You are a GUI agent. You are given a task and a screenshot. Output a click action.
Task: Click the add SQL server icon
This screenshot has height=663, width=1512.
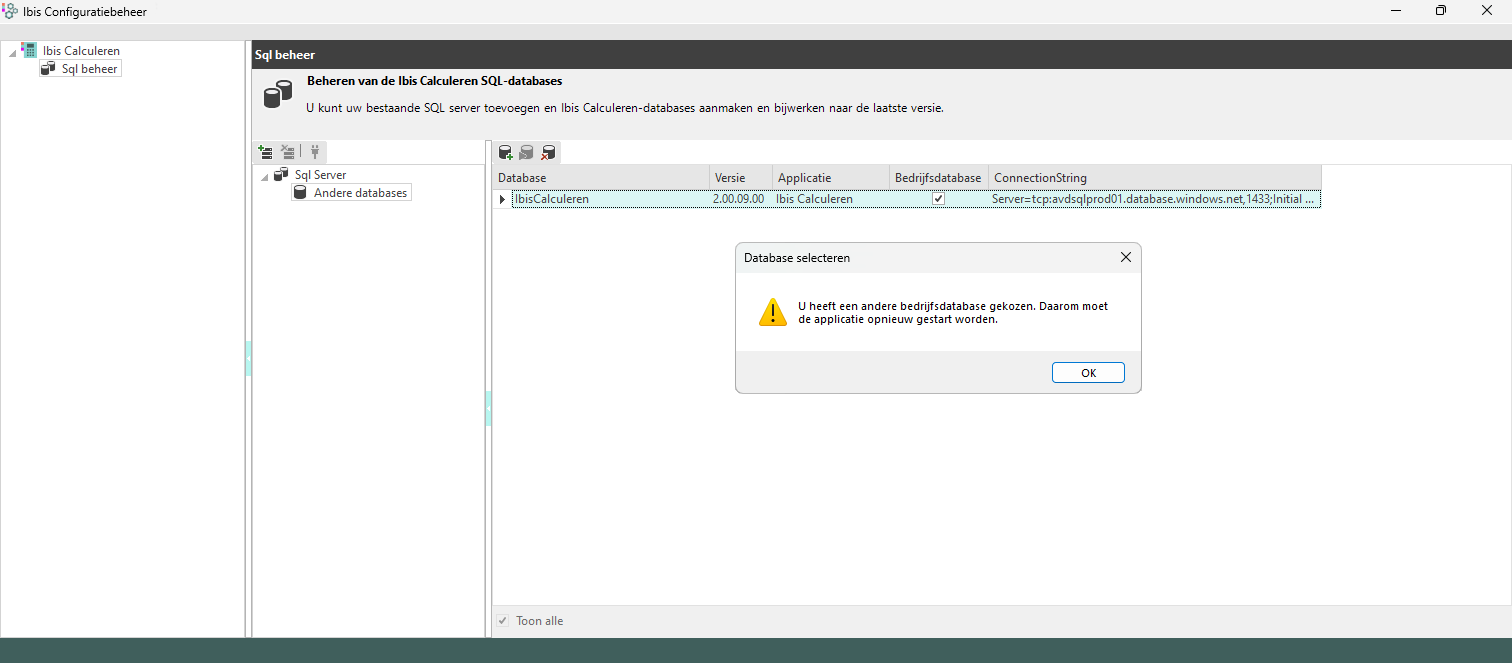point(265,152)
